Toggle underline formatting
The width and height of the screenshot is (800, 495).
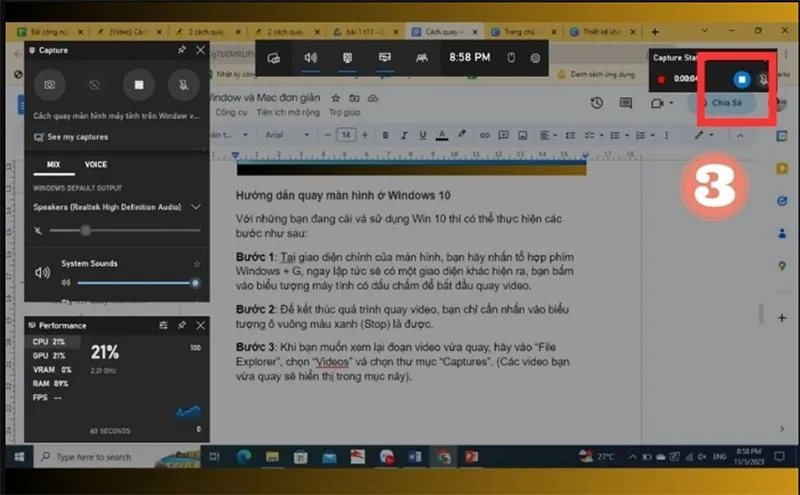422,135
